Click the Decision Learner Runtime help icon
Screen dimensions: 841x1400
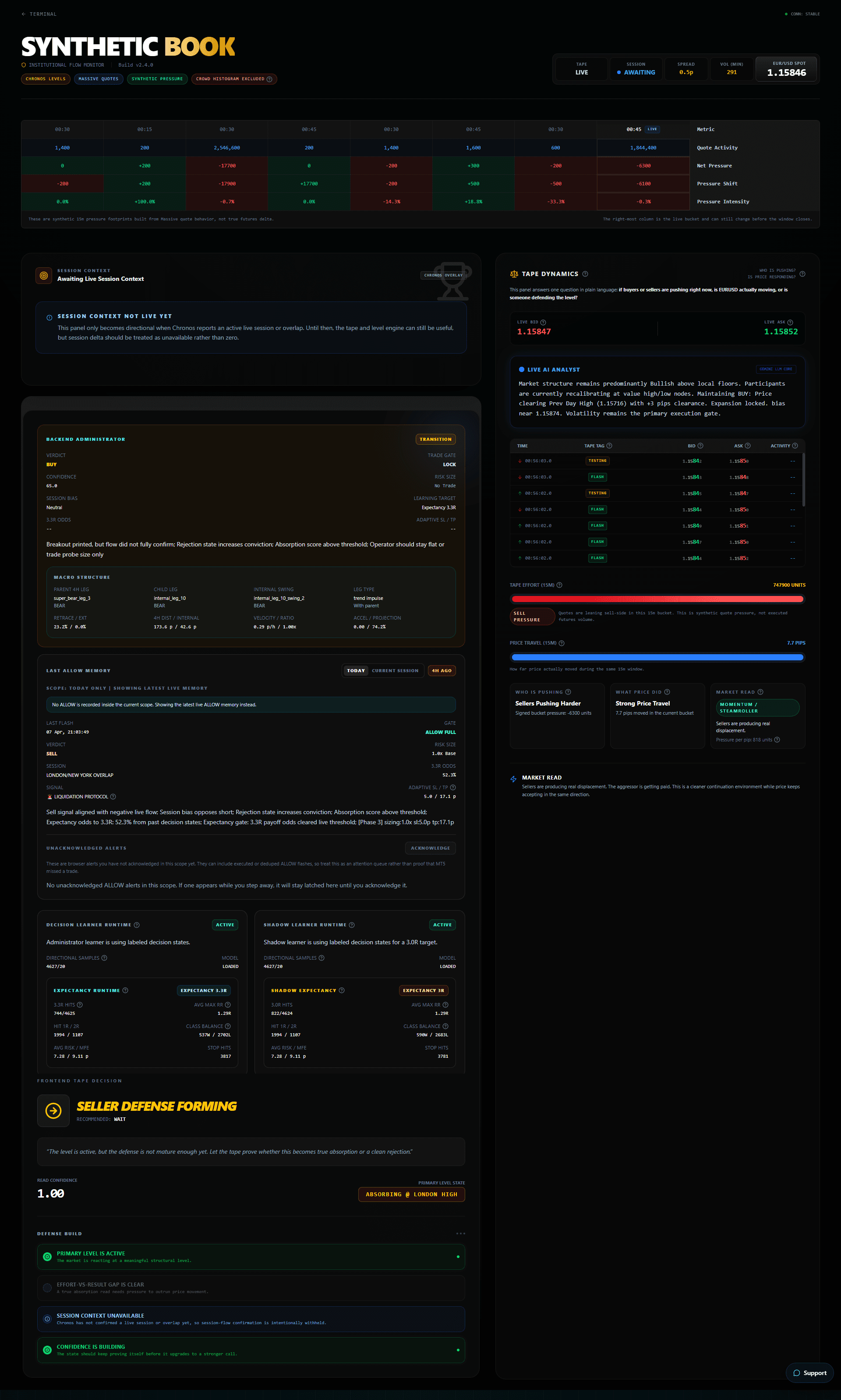click(137, 925)
